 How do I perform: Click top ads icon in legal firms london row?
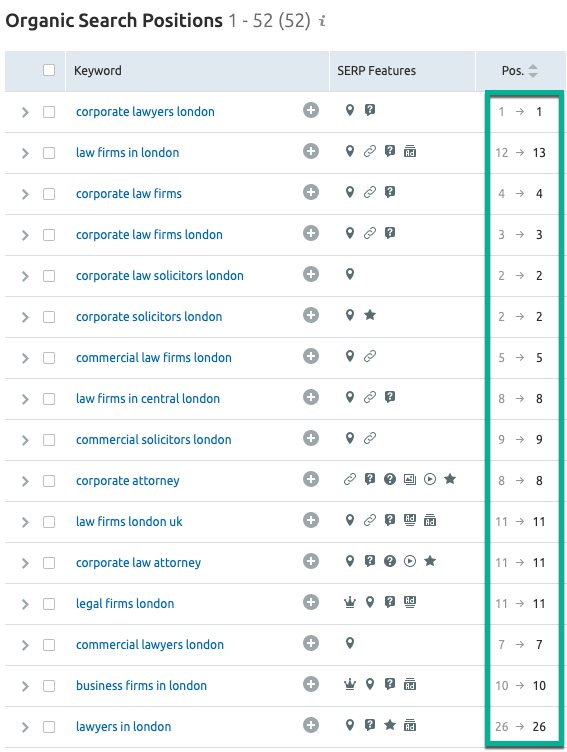[x=410, y=602]
